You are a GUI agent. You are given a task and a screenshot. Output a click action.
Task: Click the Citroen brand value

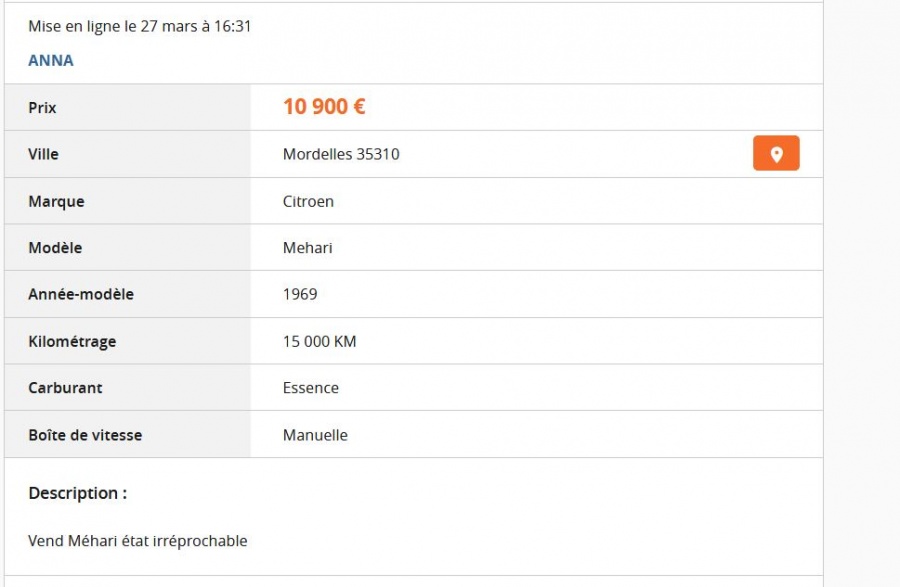(x=308, y=201)
